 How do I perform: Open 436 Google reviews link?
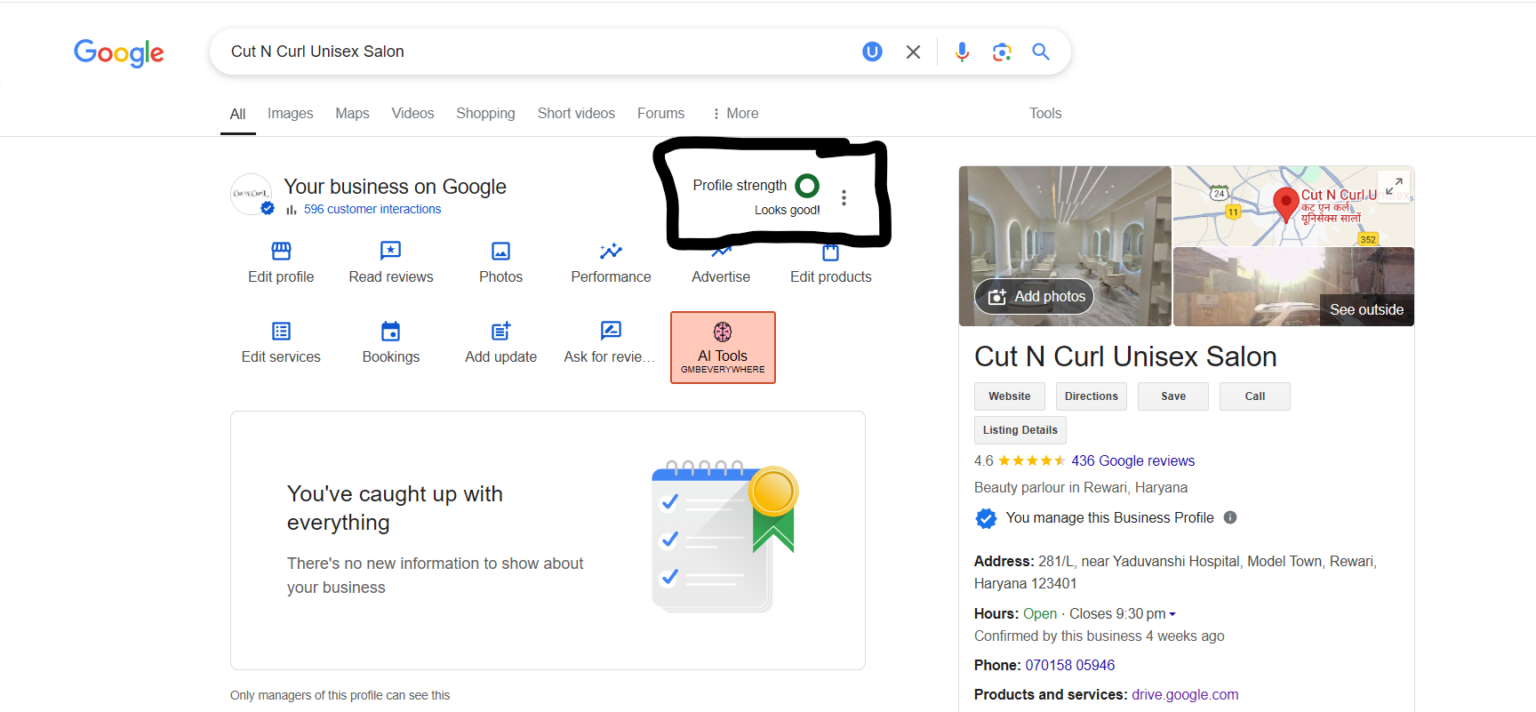coord(1133,461)
